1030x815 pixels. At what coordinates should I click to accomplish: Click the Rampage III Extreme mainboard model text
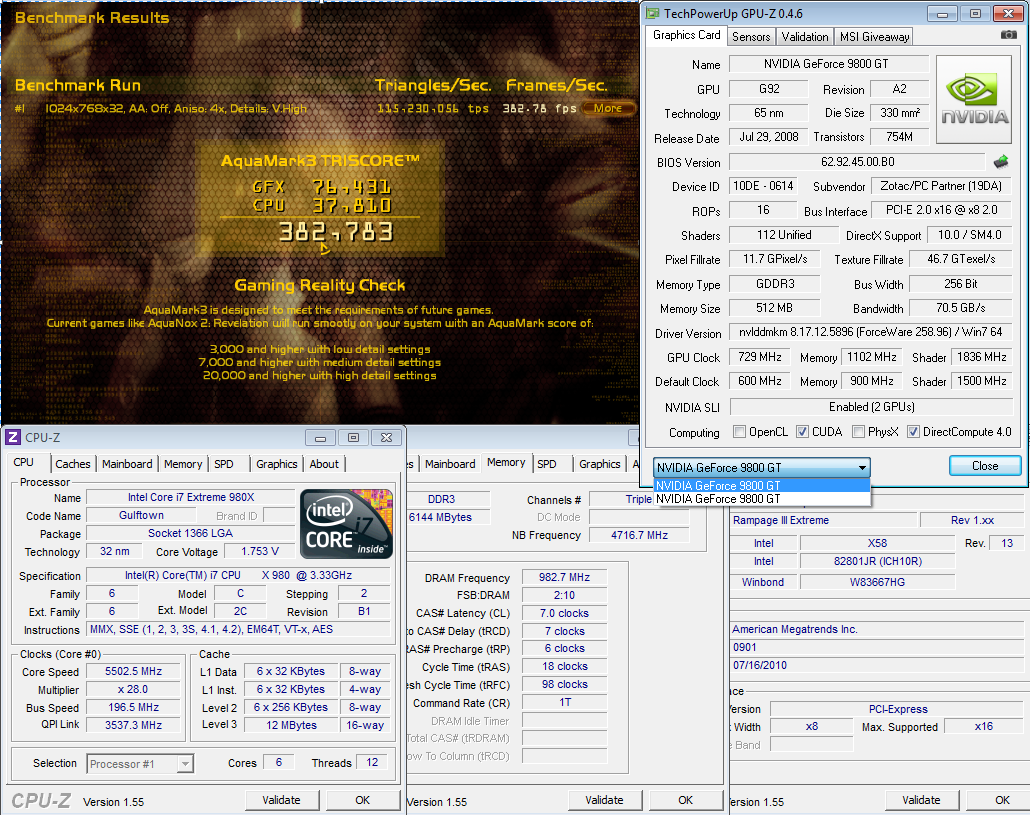[780, 520]
